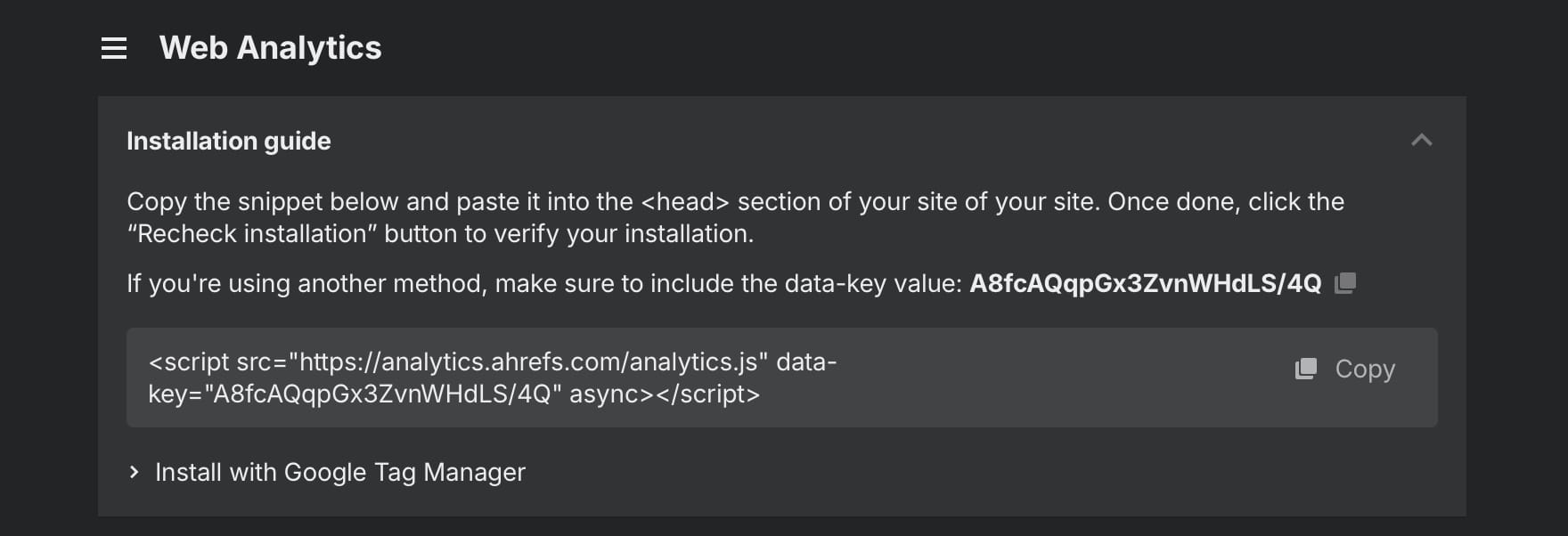
Task: Select the bold data-key value A8fcAQqpGx3ZvnWHdLS/4Q
Action: click(x=1145, y=283)
